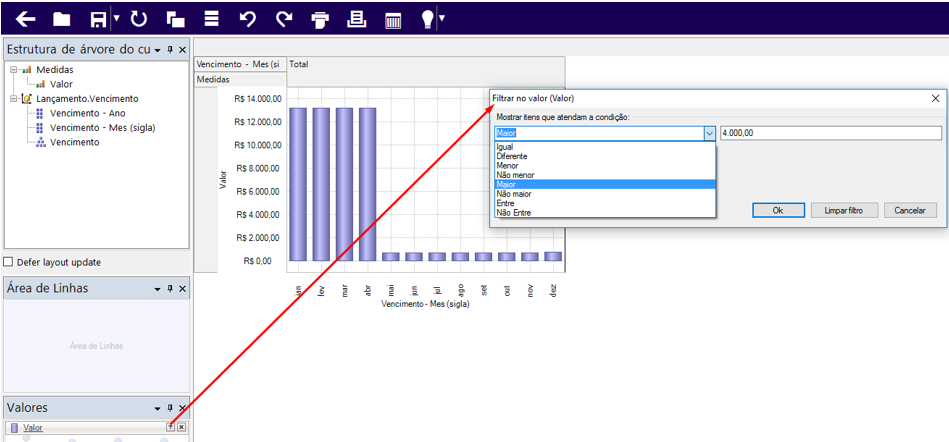Click the Valor field link in Valores
Screen dimensions: 949x442
(x=33, y=428)
